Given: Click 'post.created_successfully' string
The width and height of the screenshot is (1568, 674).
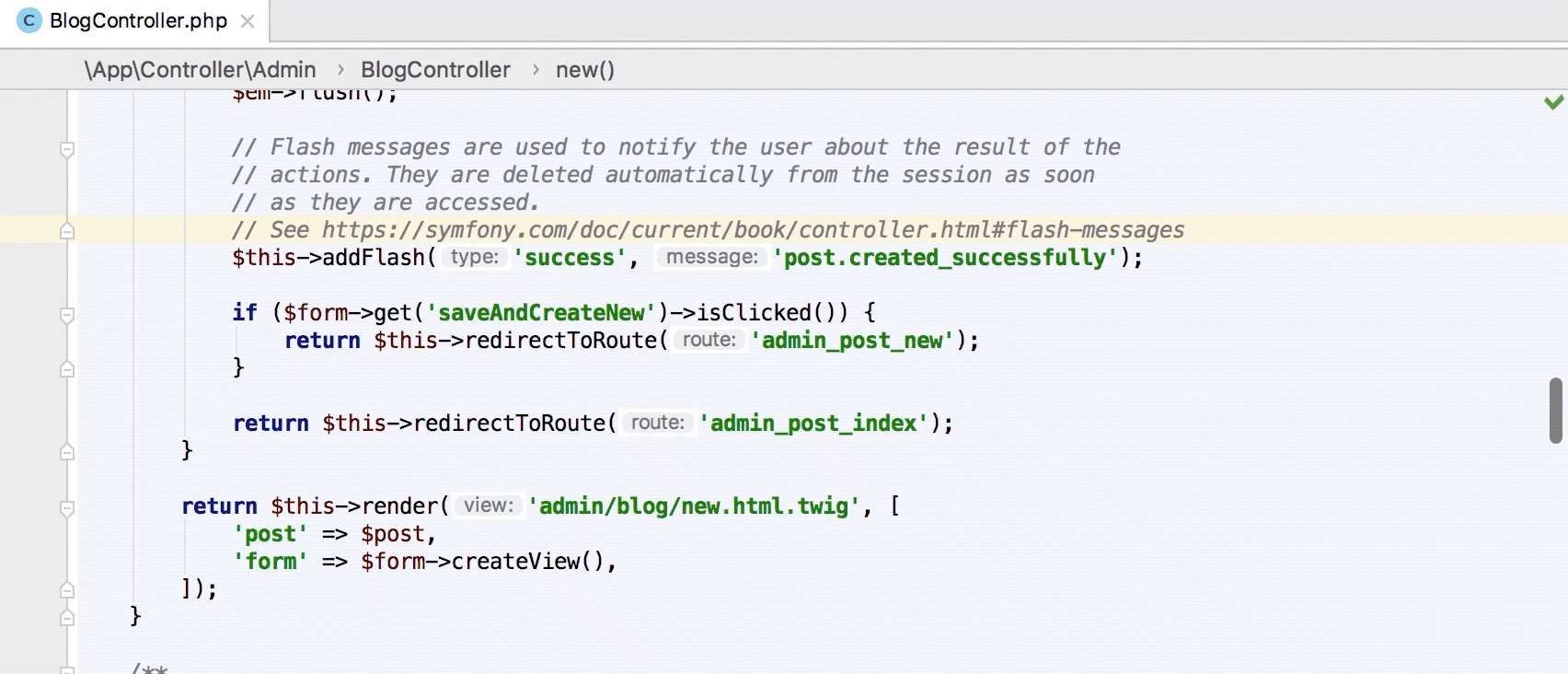Looking at the screenshot, I should pos(946,258).
